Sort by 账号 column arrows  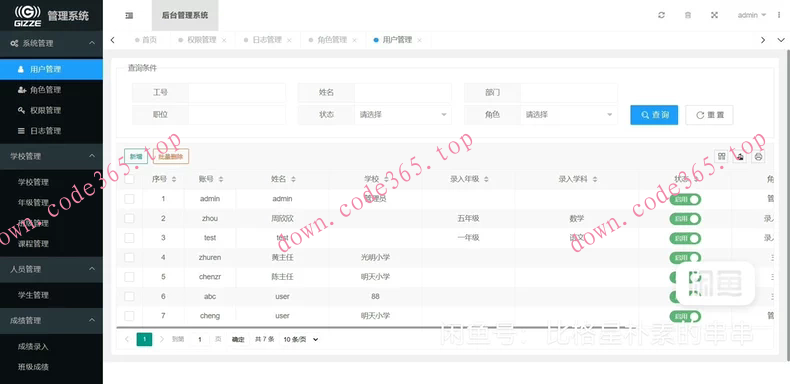point(221,179)
